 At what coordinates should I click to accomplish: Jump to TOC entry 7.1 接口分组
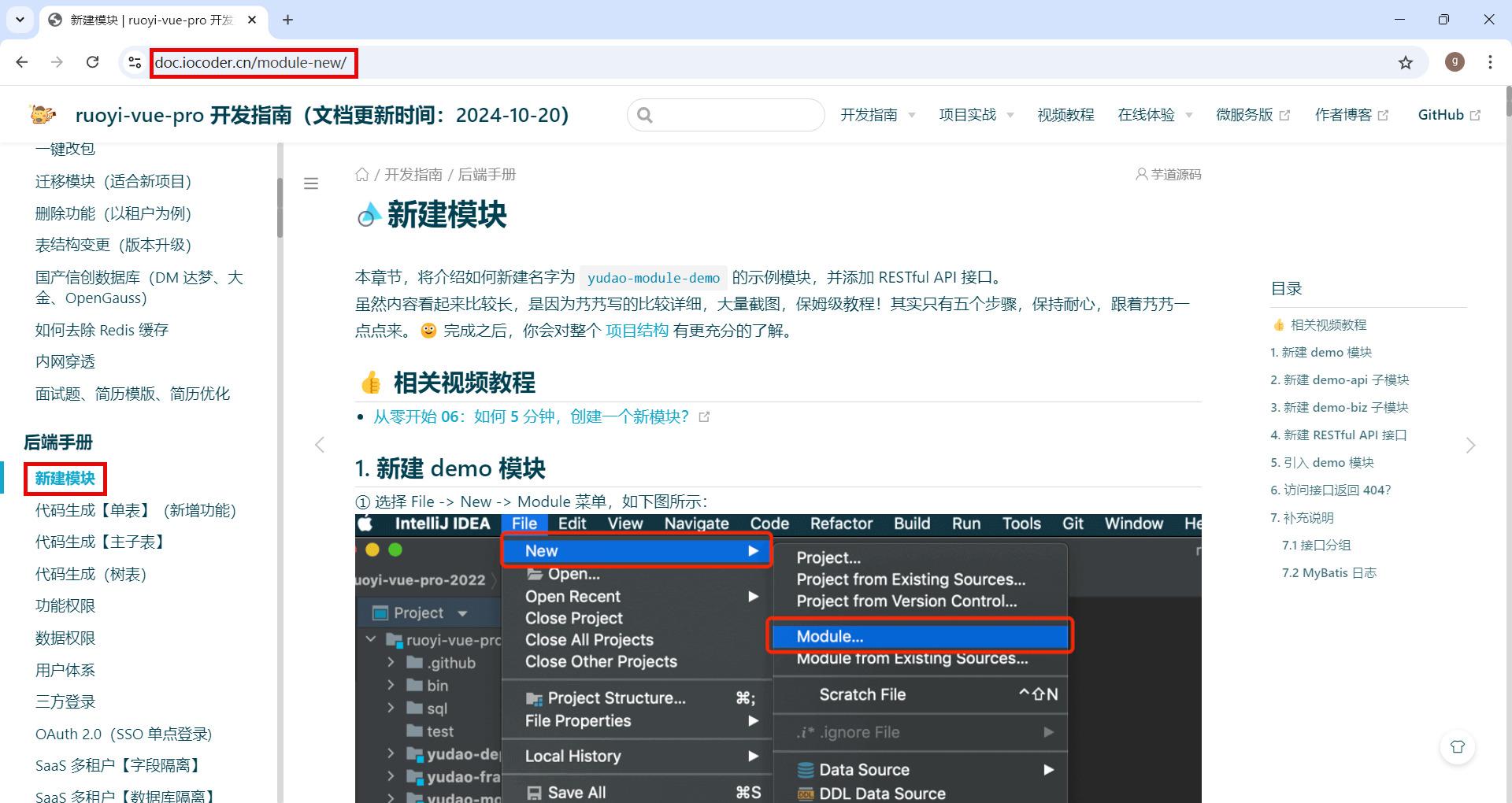click(1316, 545)
